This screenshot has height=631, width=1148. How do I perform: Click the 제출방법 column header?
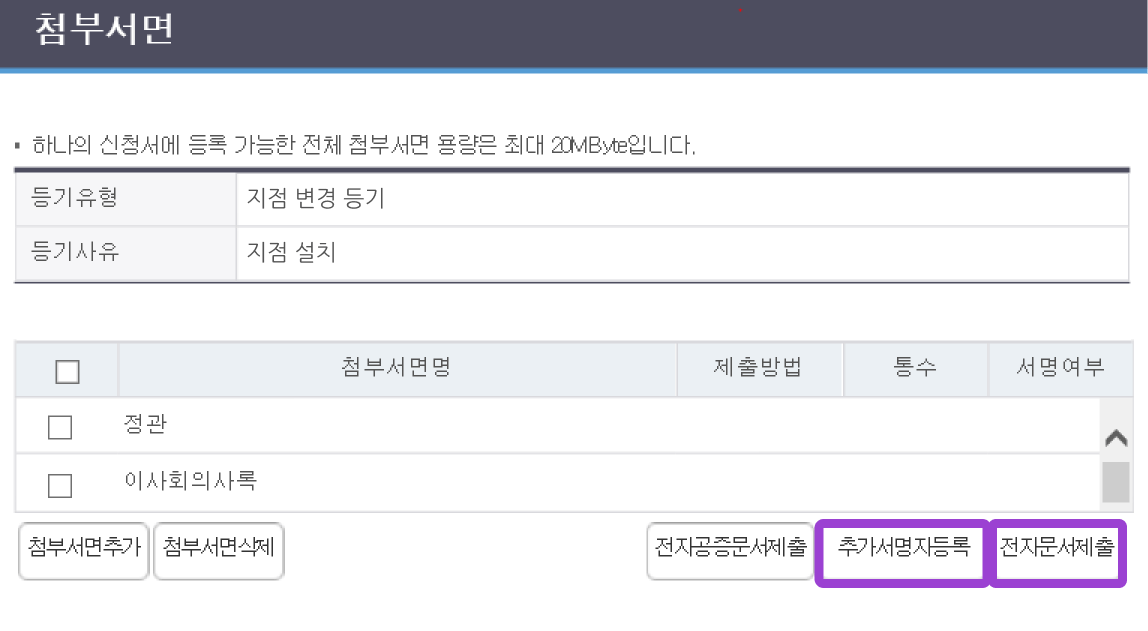[x=758, y=368]
